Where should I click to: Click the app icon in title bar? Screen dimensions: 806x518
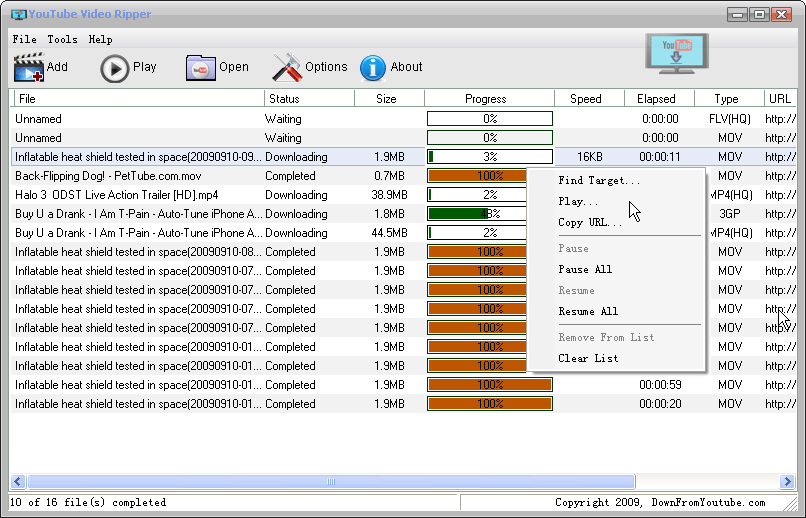[19, 14]
